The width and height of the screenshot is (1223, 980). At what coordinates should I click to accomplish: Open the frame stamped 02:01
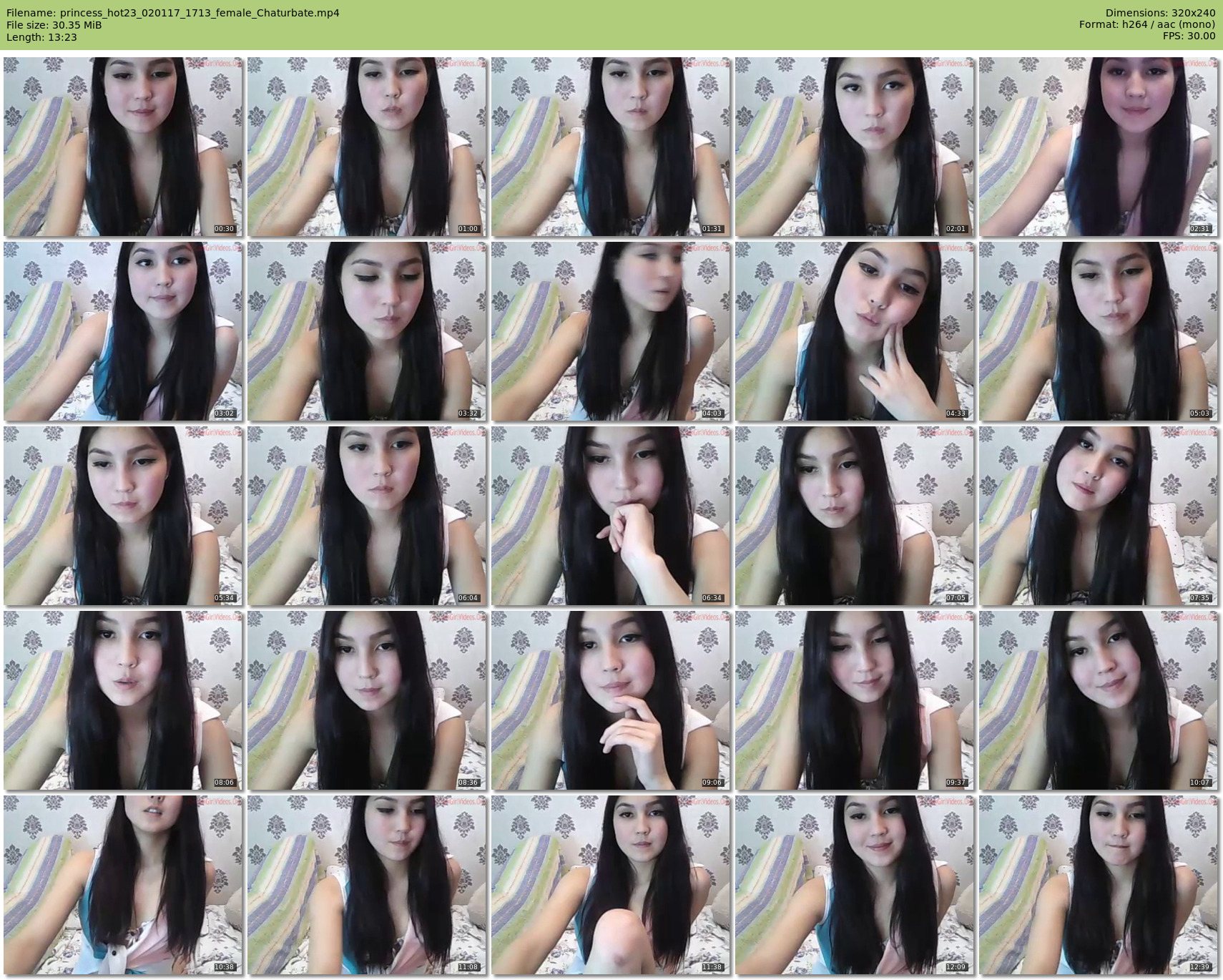[x=855, y=147]
